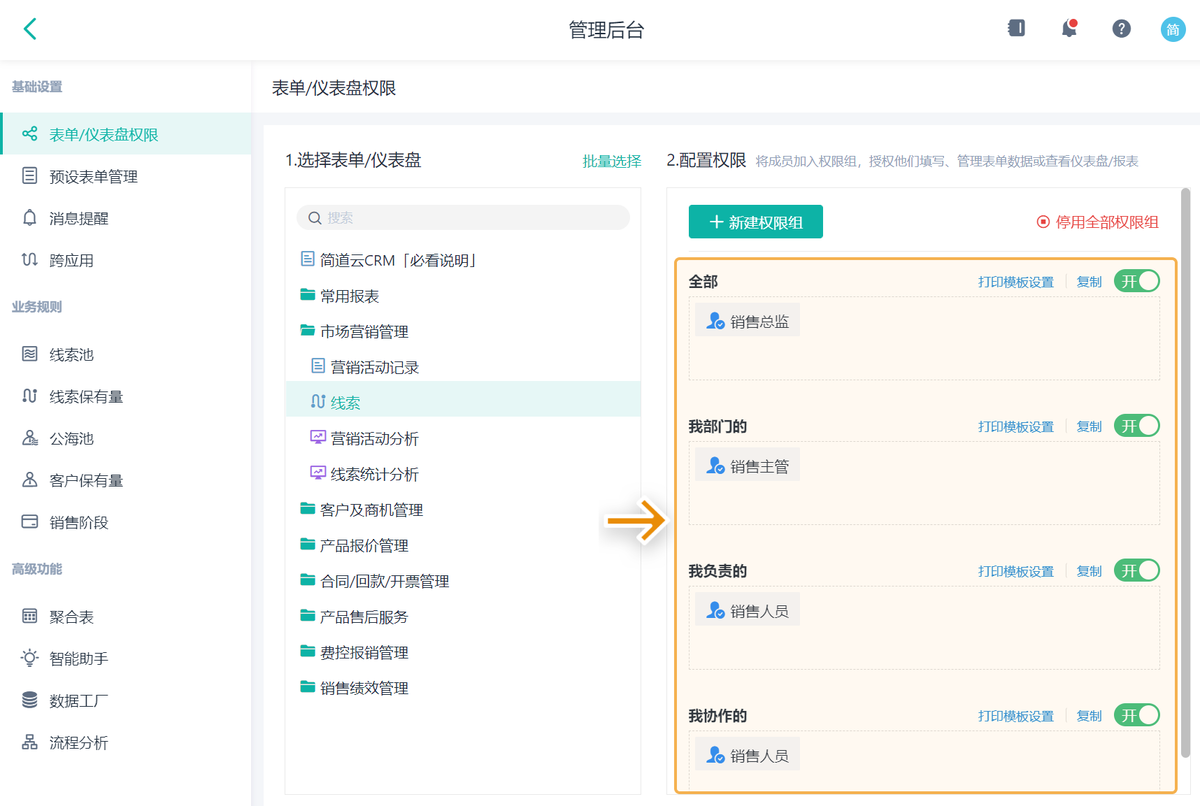This screenshot has height=806, width=1200.
Task: Select 消息提醒 menu item
Action: pyautogui.click(x=79, y=219)
